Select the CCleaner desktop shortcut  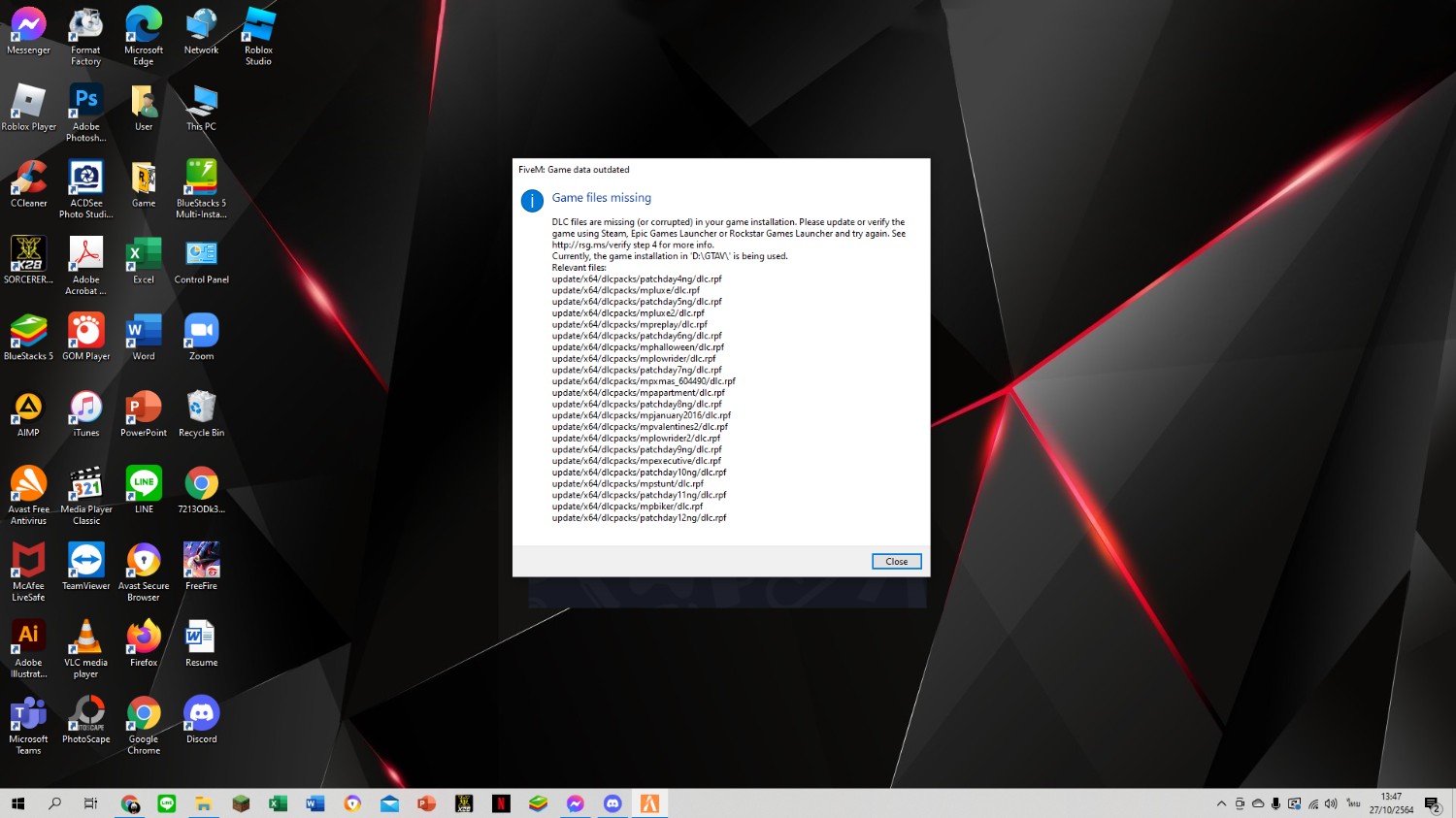click(28, 185)
